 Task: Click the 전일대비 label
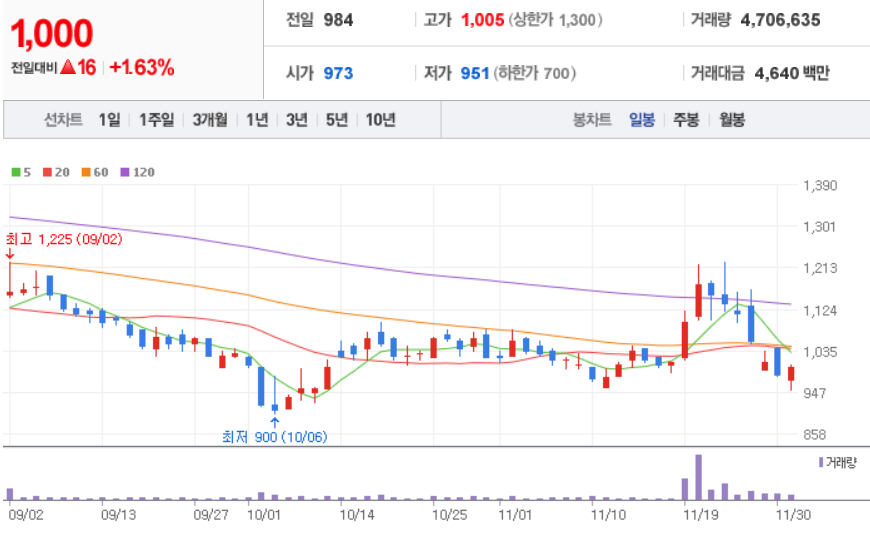(x=34, y=68)
